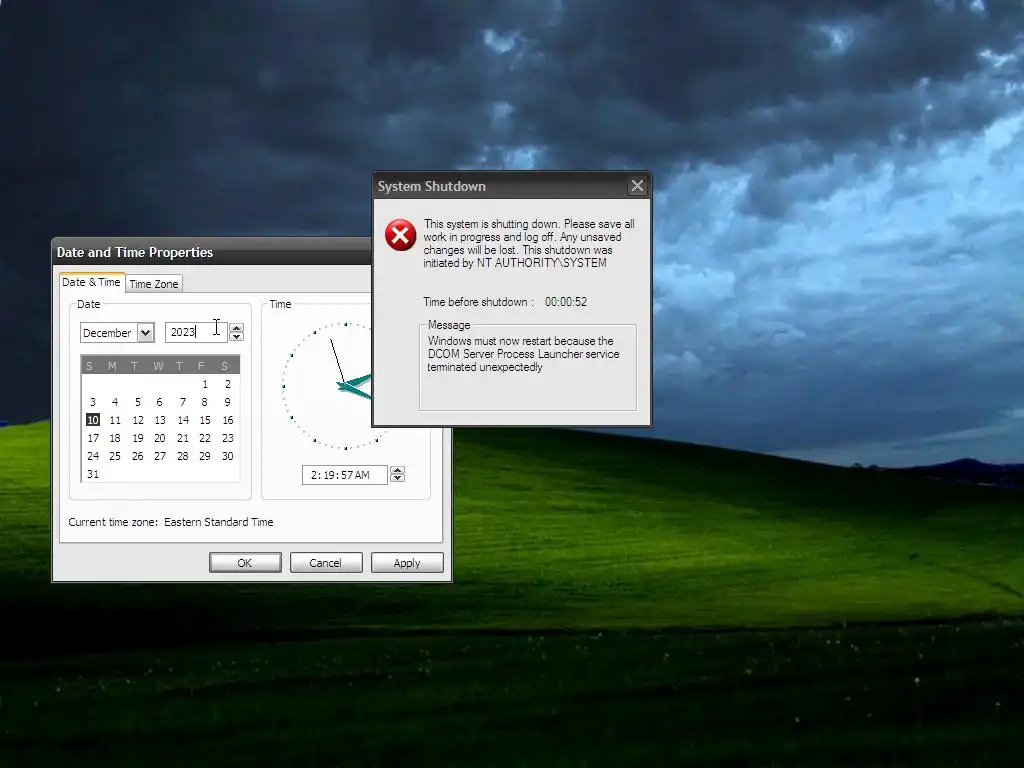Select day 6 in the calendar

click(160, 402)
